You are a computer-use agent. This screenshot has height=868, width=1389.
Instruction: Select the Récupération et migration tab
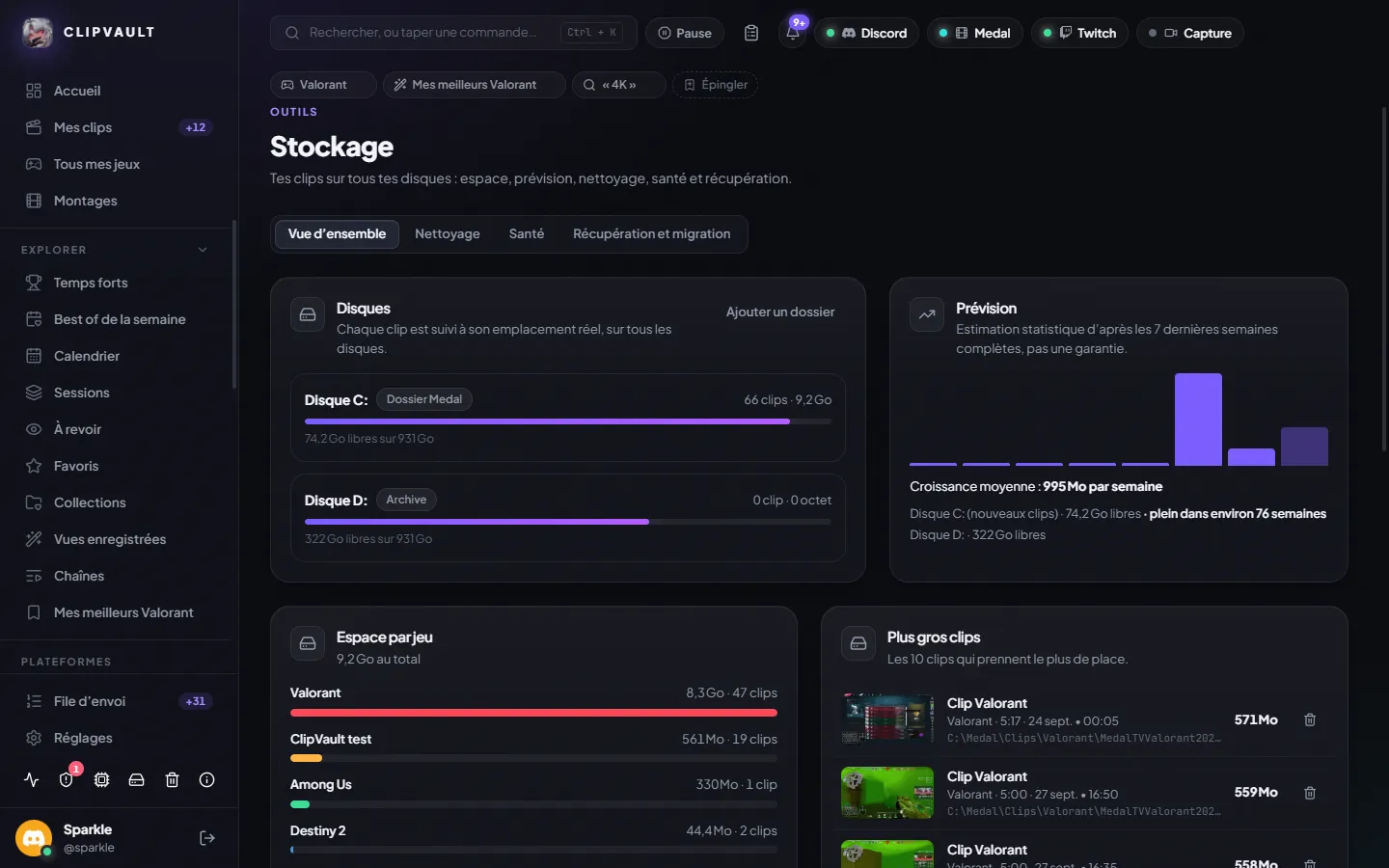(652, 234)
